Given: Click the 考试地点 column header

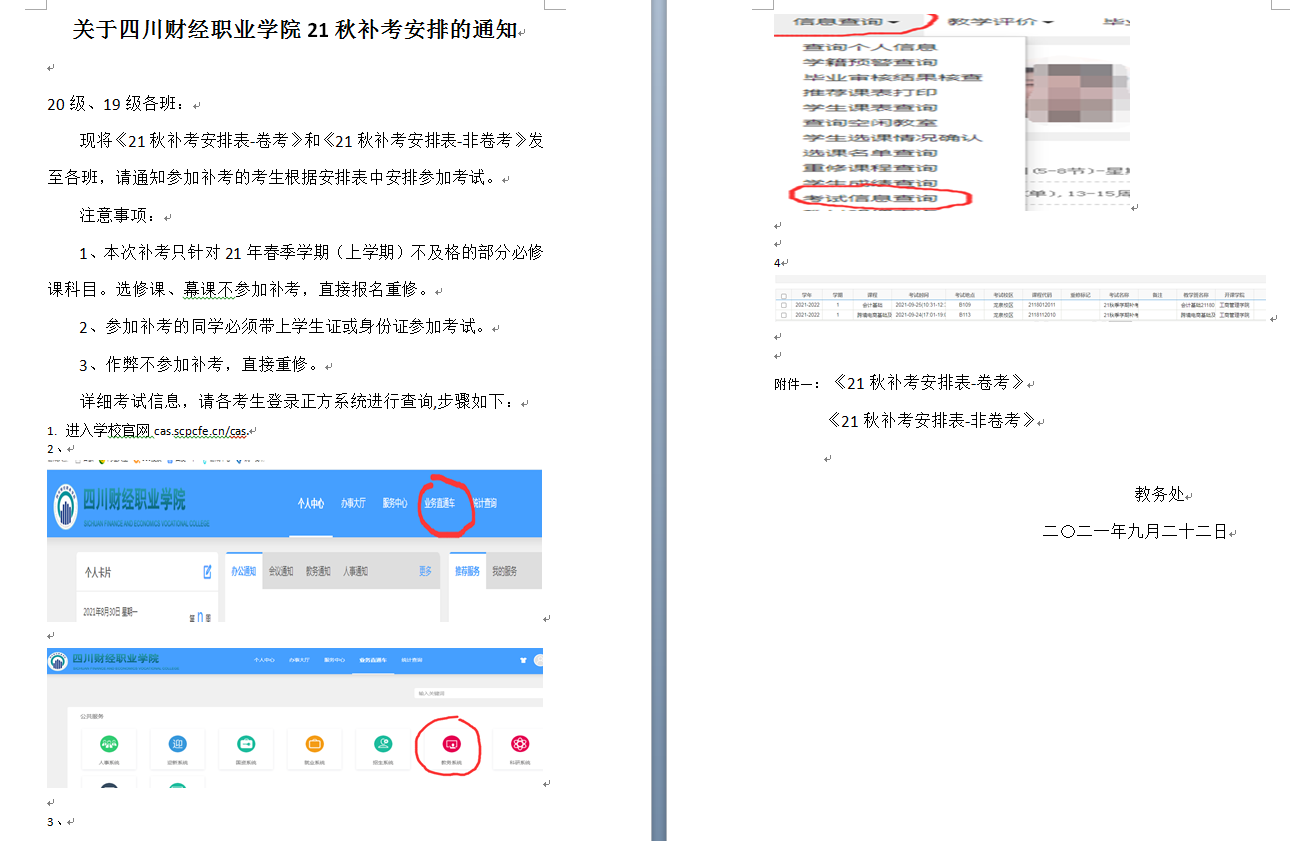Looking at the screenshot, I should (x=964, y=295).
